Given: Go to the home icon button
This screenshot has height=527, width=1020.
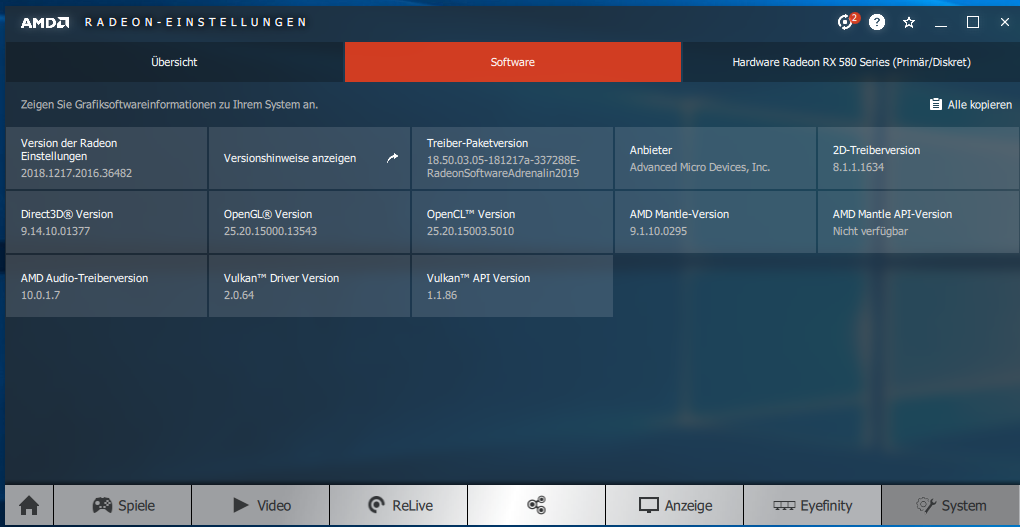Looking at the screenshot, I should [x=29, y=506].
